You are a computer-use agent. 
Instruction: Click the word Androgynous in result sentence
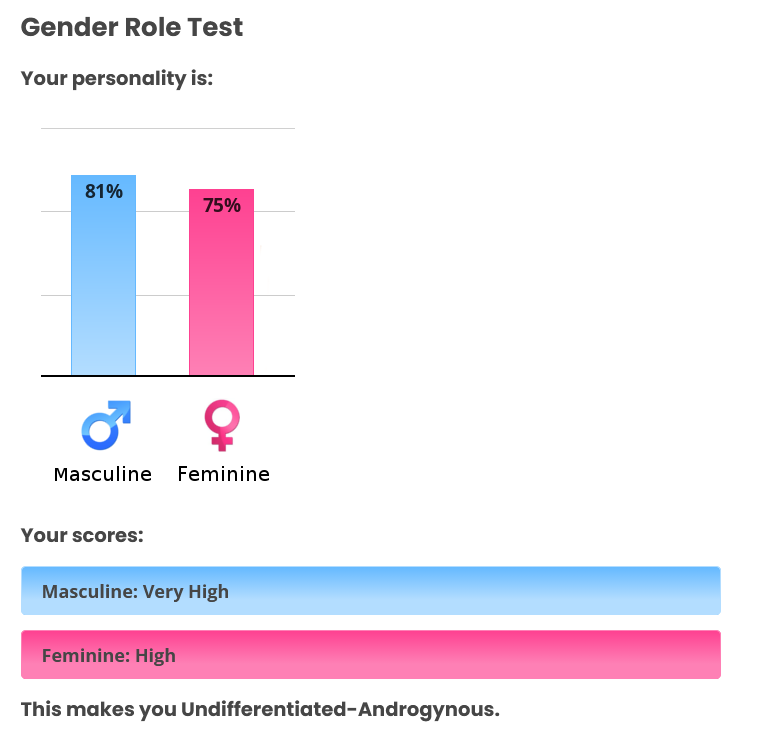(x=429, y=710)
